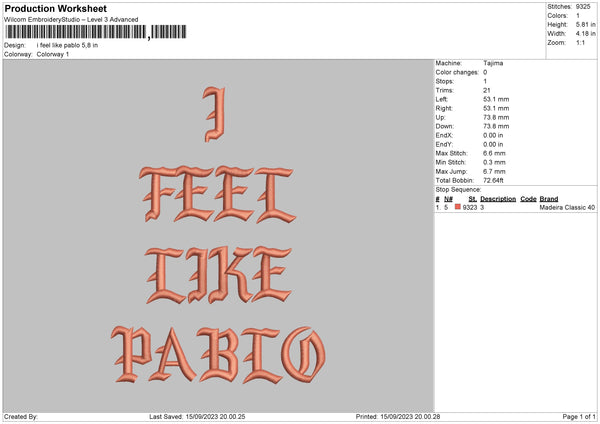The image size is (600, 424).
Task: Click the Total Bobbin value 72.64ft
Action: click(x=493, y=181)
